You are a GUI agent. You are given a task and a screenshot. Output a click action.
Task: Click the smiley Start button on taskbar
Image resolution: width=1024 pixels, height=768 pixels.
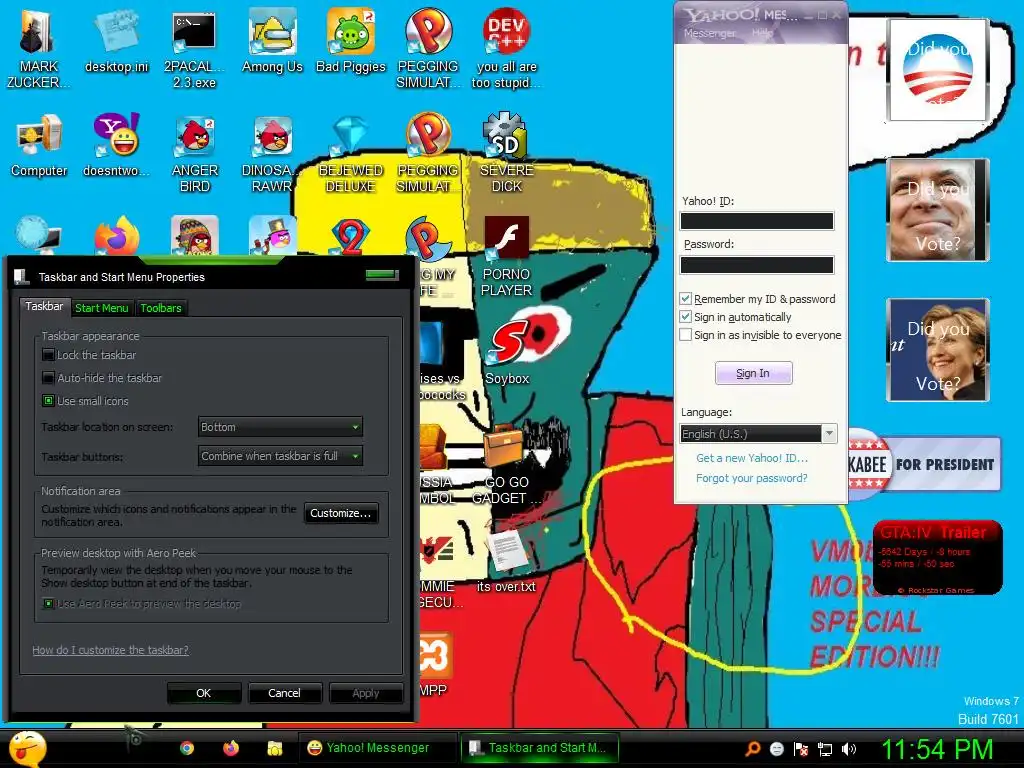[27, 748]
